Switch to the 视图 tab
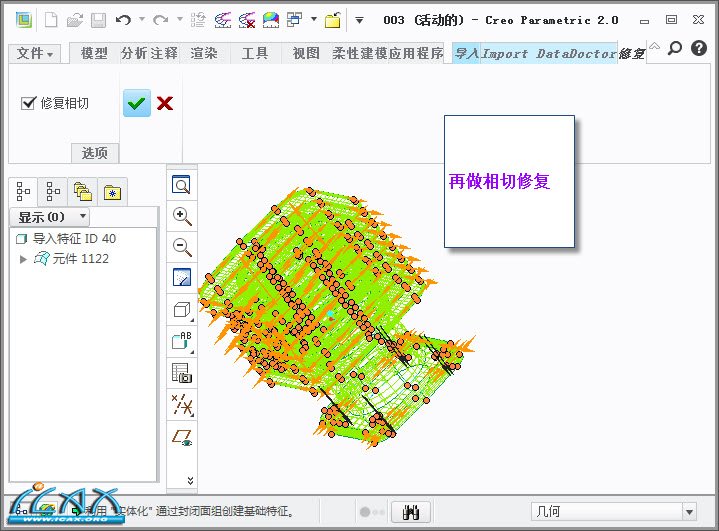Image resolution: width=719 pixels, height=531 pixels. tap(306, 53)
